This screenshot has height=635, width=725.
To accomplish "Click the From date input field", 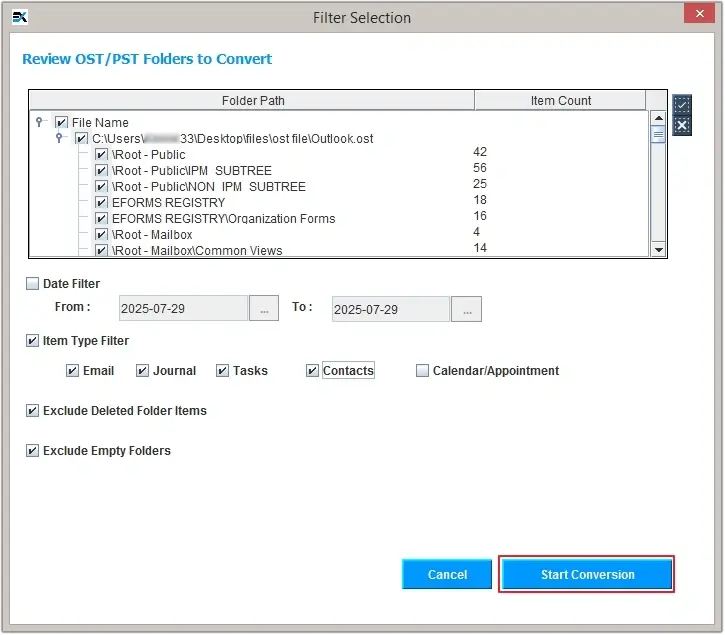I will pos(183,309).
